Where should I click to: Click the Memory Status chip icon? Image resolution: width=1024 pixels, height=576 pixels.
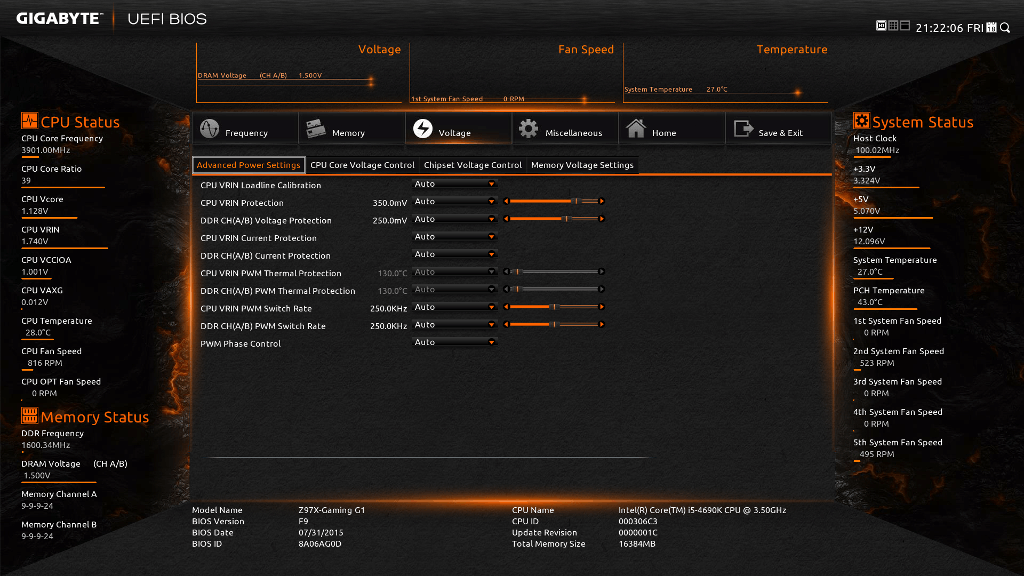point(29,415)
